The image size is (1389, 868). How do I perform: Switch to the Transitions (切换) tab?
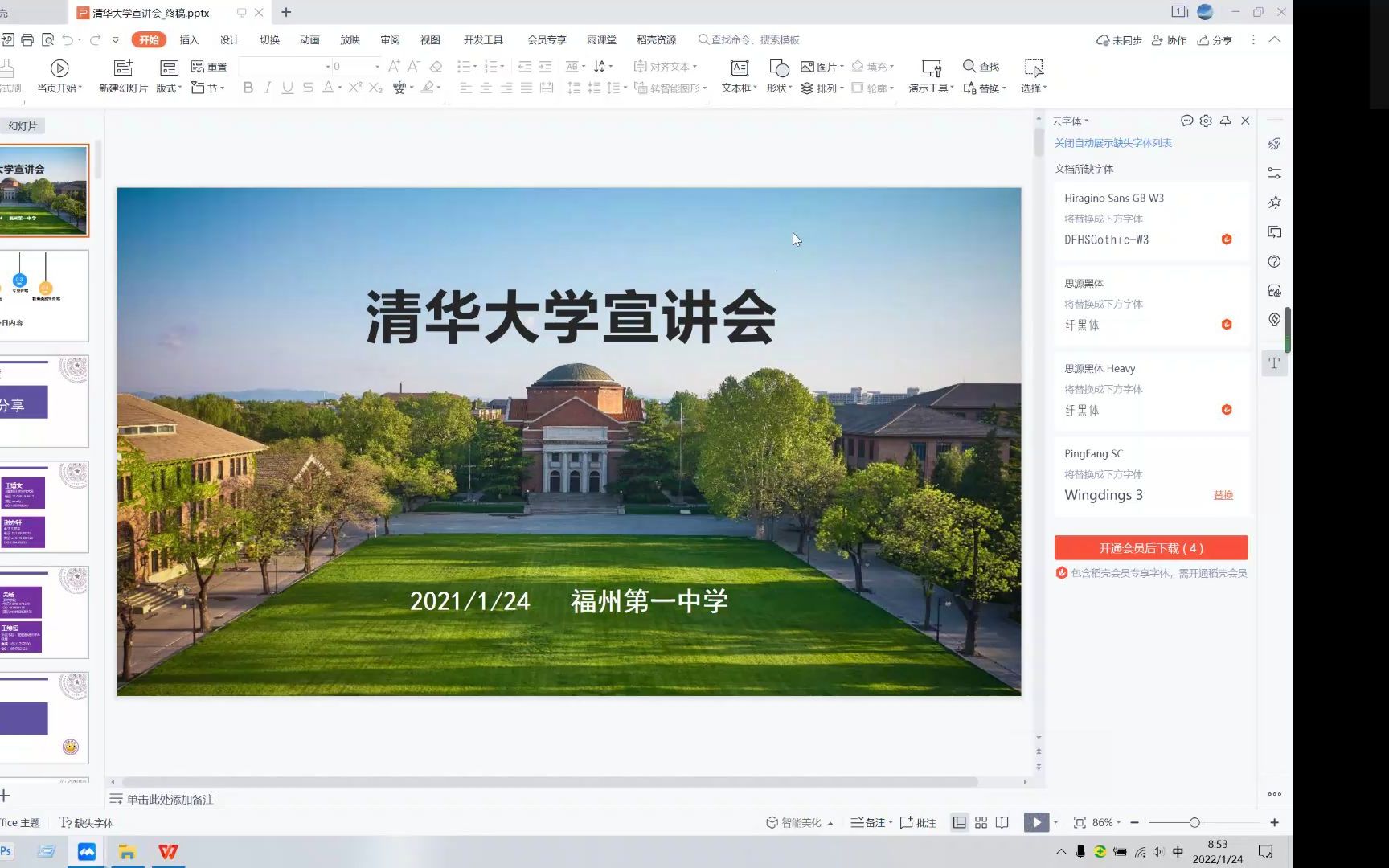269,40
